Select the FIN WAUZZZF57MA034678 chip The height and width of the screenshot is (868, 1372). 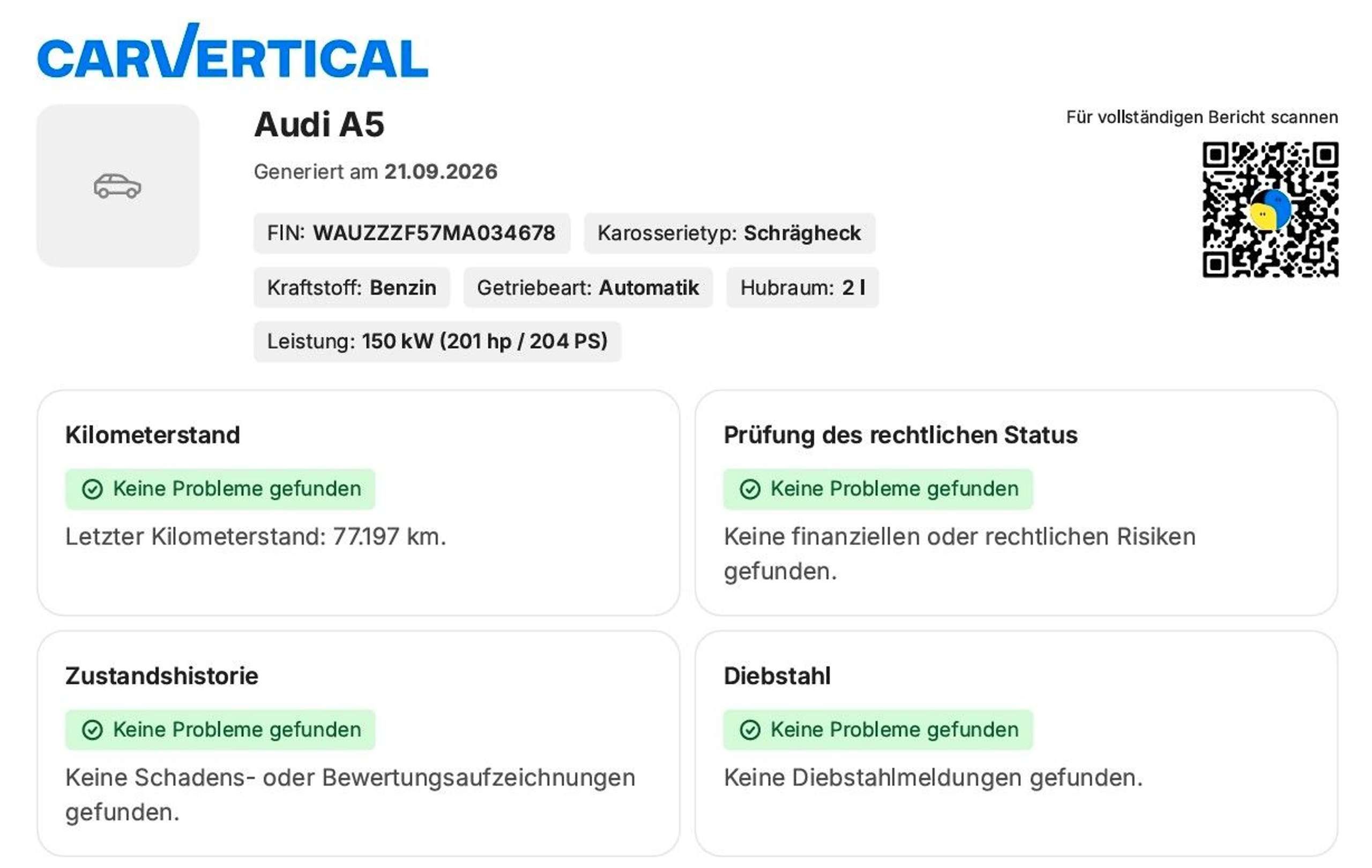(412, 233)
